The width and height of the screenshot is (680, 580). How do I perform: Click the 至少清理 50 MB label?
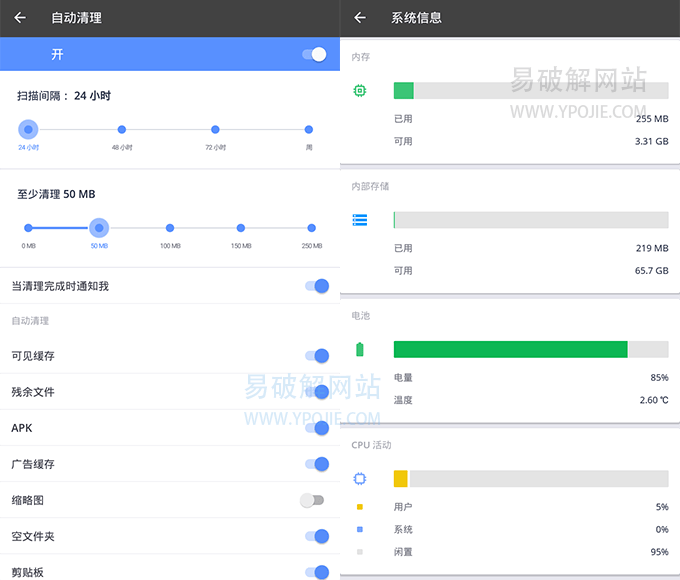tap(56, 194)
